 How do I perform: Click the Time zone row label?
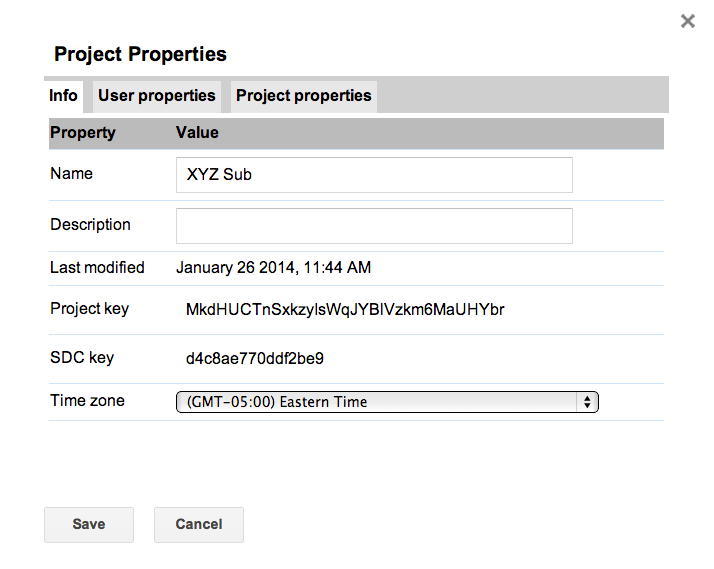[x=87, y=401]
